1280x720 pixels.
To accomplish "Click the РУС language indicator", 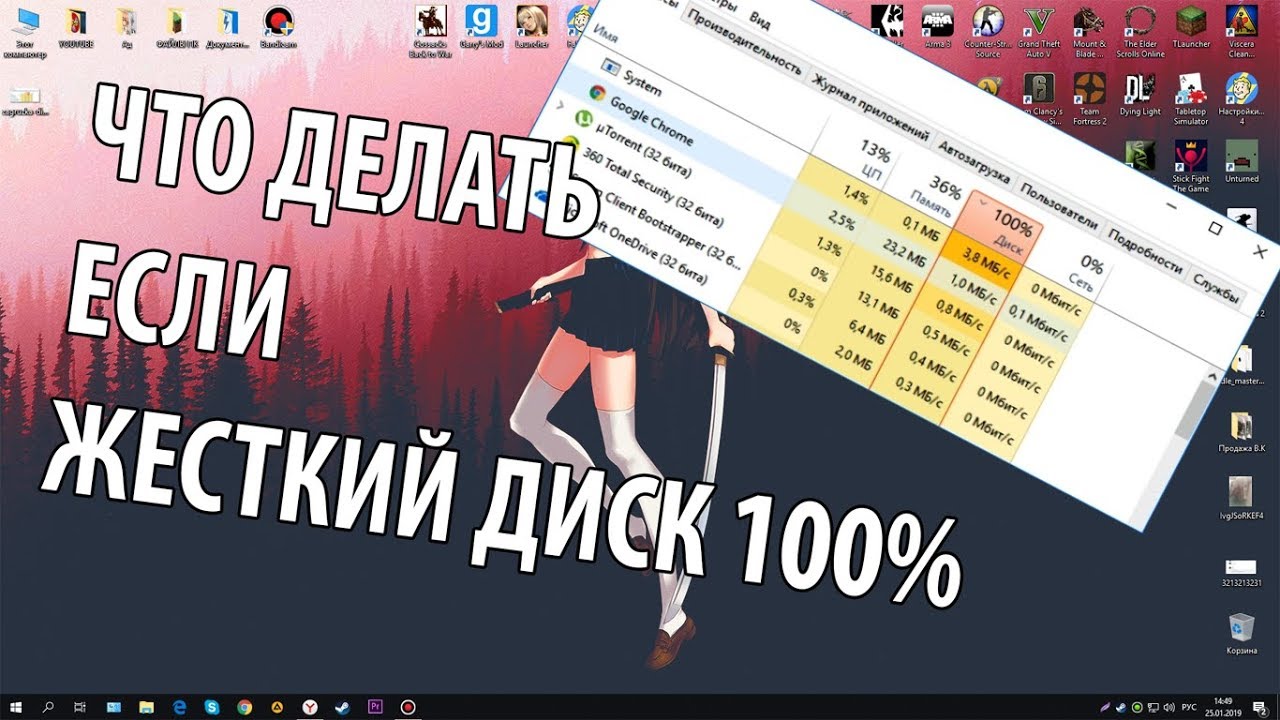I will coord(1189,707).
